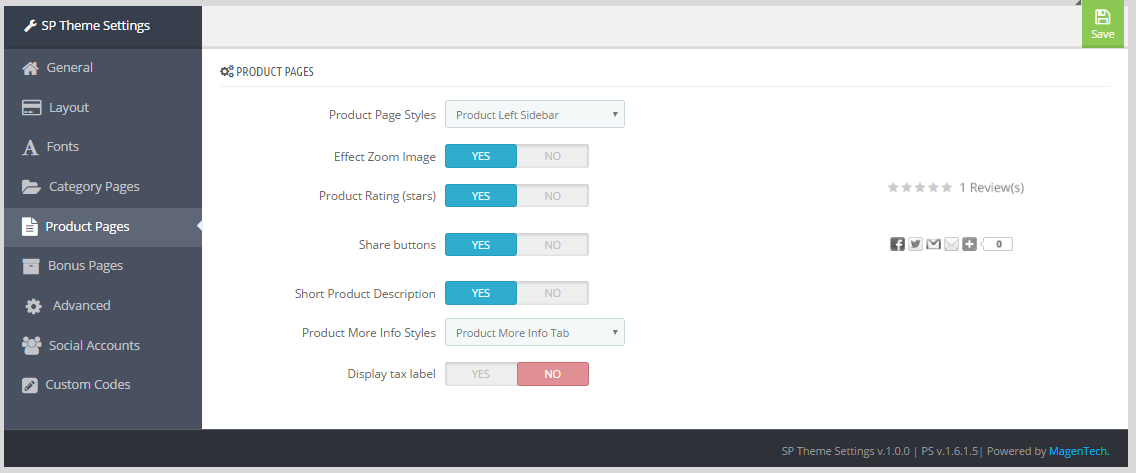Go to Custom Codes tab
1136x473 pixels.
(103, 385)
